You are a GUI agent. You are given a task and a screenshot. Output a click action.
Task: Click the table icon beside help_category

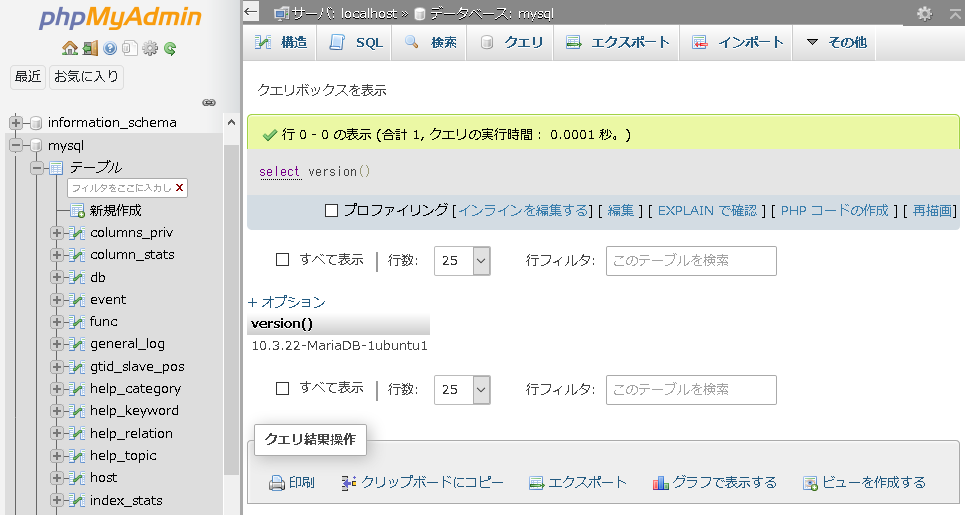coord(78,389)
